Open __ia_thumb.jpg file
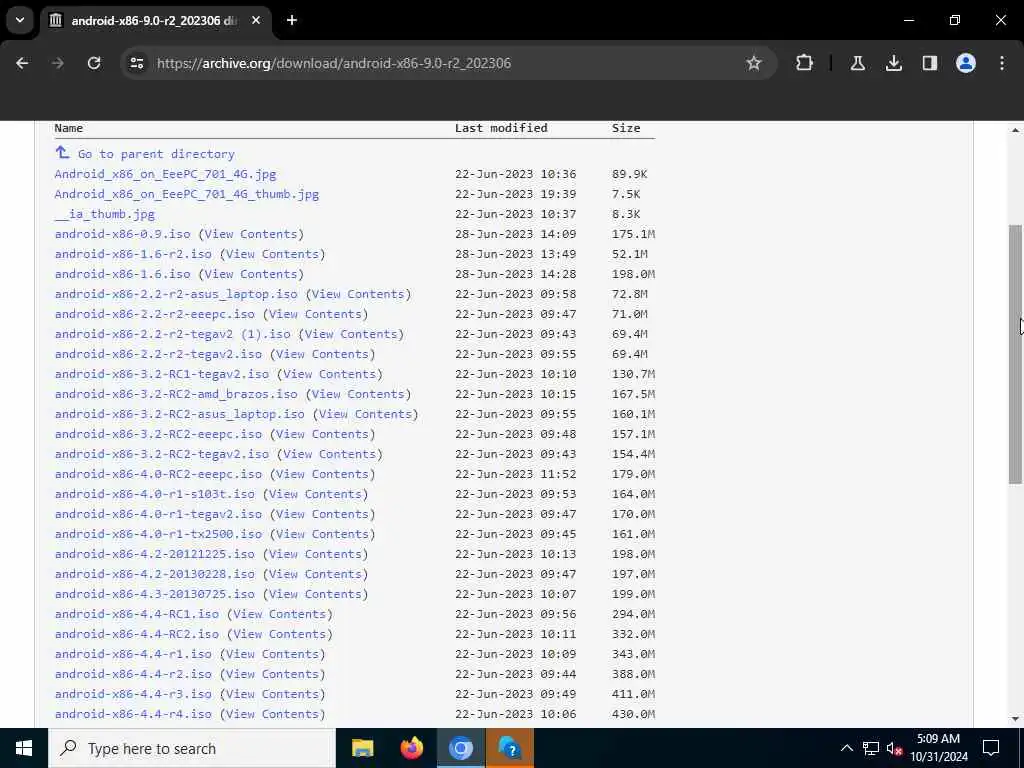The height and width of the screenshot is (768, 1024). [104, 214]
